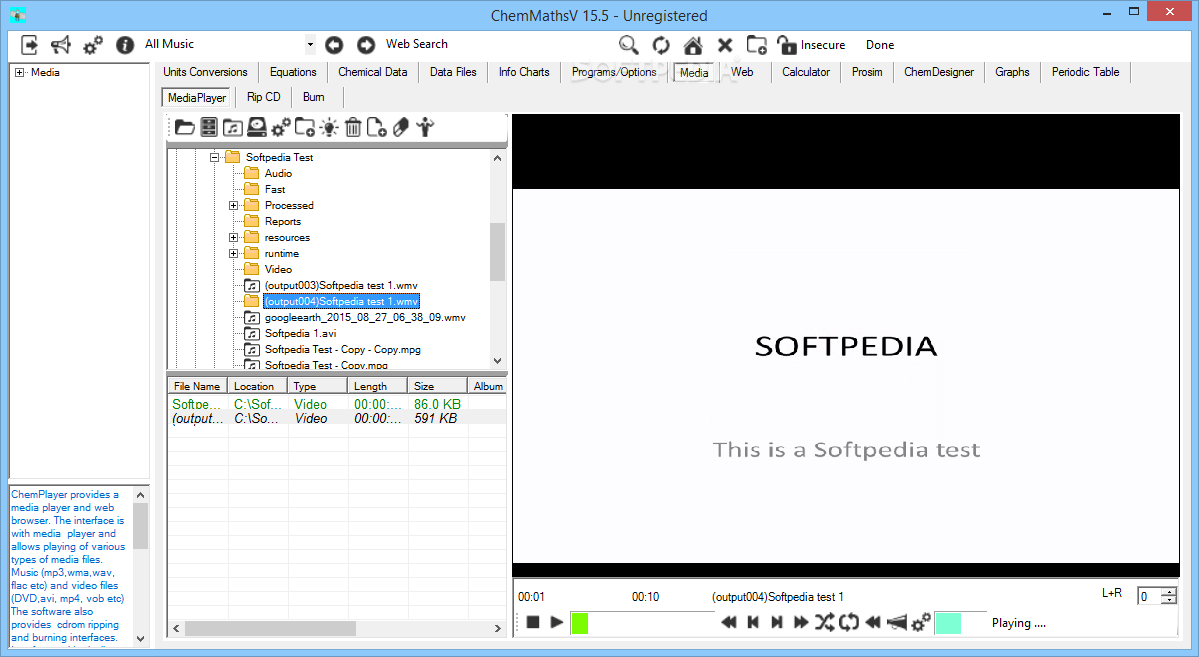Click the megaphone icon in top toolbar
This screenshot has width=1199, height=657.
click(60, 45)
